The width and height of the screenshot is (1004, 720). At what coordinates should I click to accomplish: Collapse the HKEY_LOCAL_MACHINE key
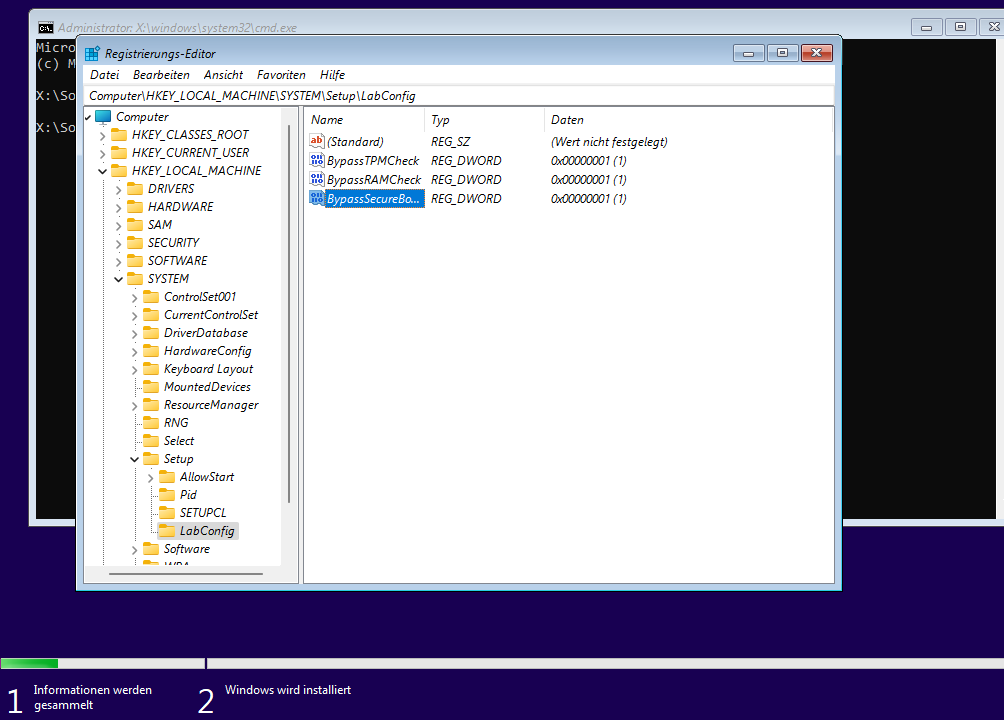(102, 171)
